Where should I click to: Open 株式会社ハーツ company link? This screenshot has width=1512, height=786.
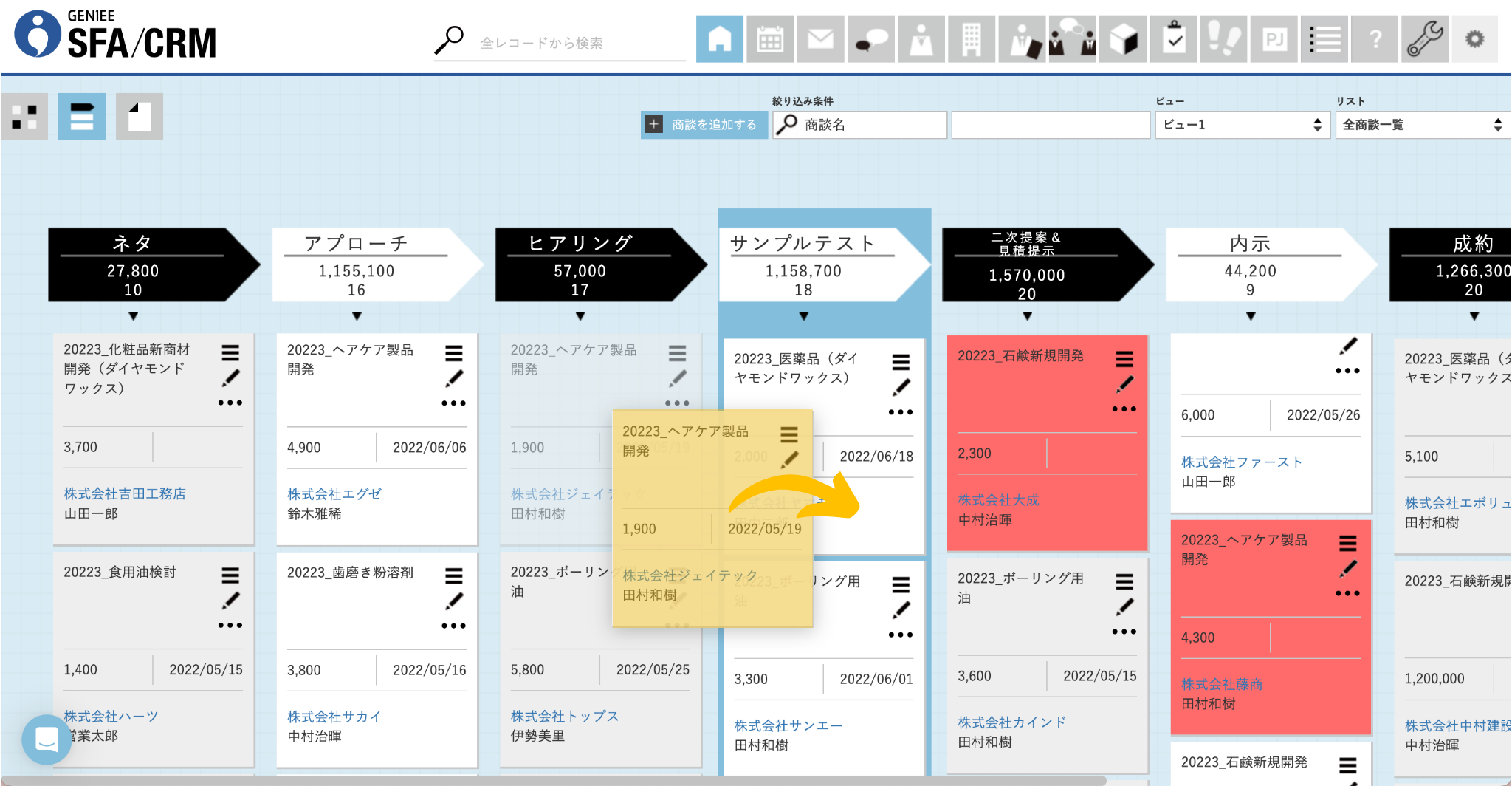tap(111, 716)
